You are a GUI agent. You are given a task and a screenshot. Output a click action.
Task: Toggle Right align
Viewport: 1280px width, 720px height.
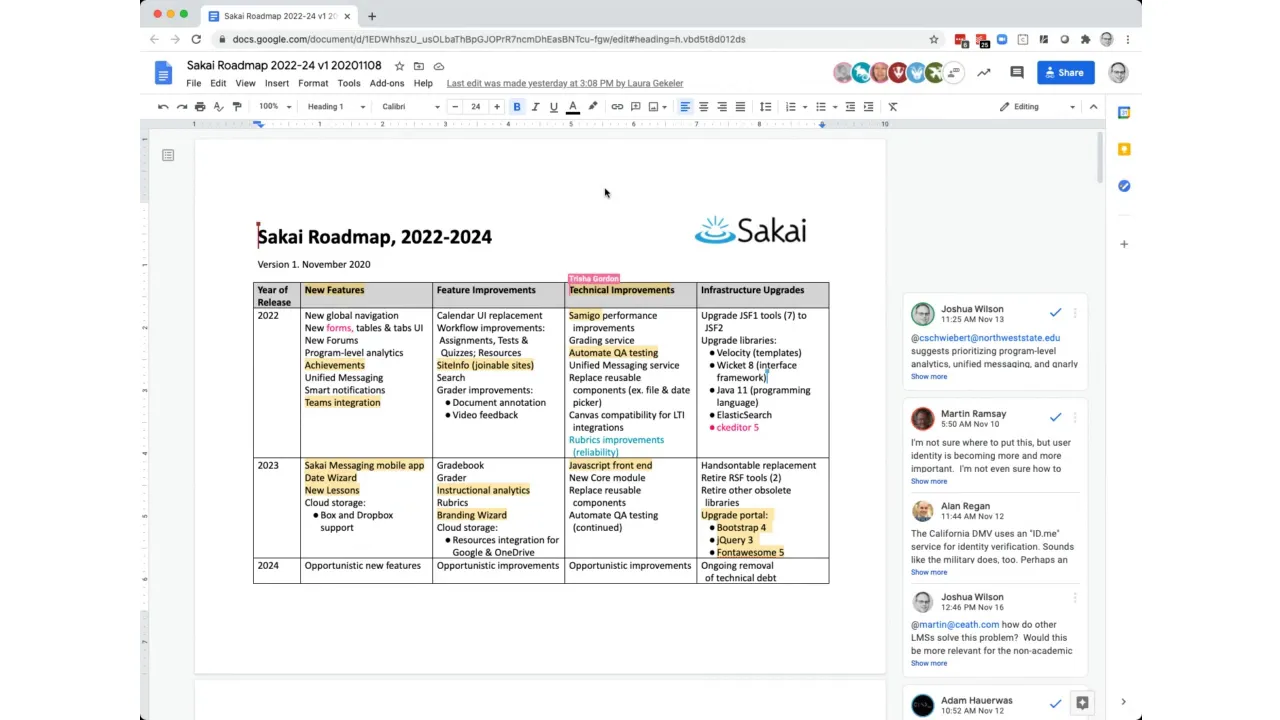pos(721,106)
